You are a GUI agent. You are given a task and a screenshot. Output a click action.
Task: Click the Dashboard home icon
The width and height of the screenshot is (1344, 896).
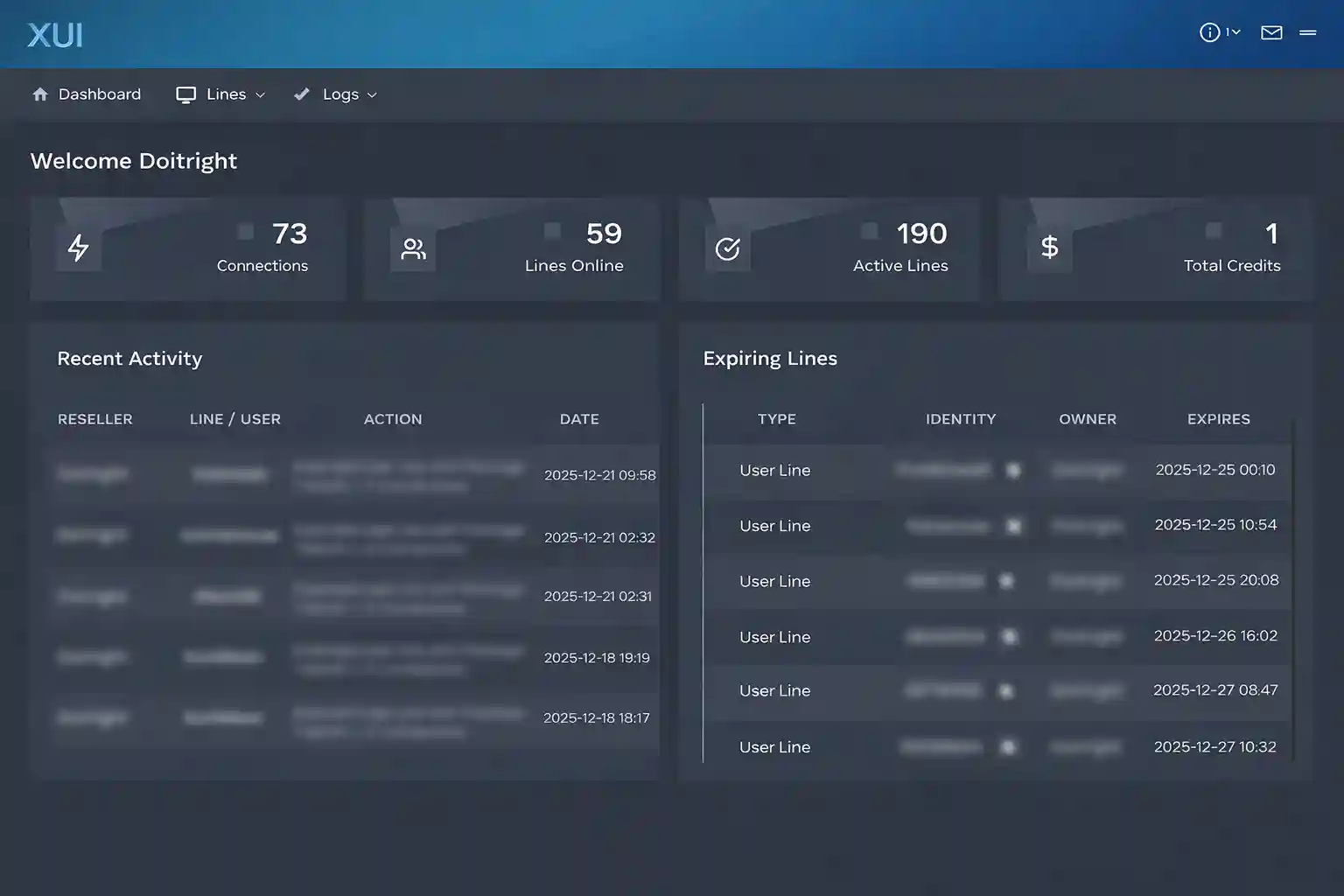40,94
